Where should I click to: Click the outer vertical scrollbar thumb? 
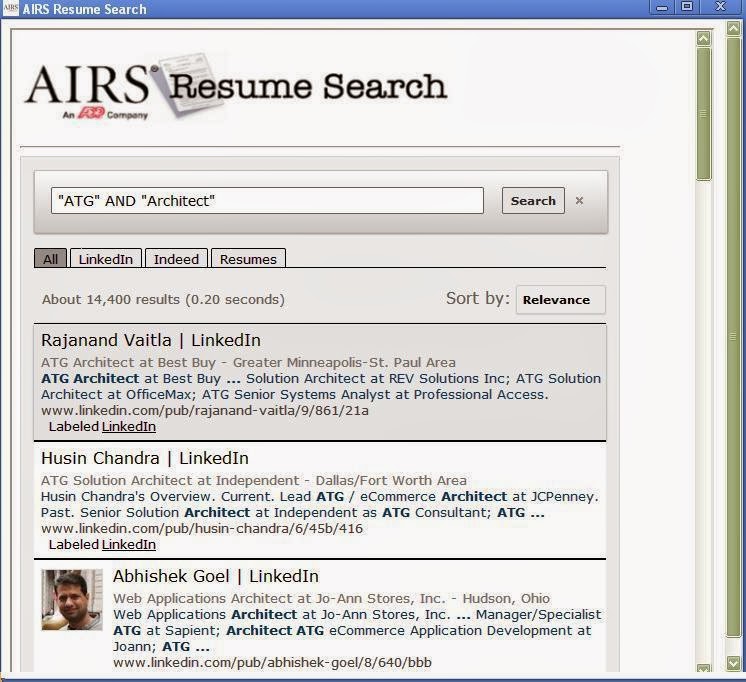[x=734, y=336]
